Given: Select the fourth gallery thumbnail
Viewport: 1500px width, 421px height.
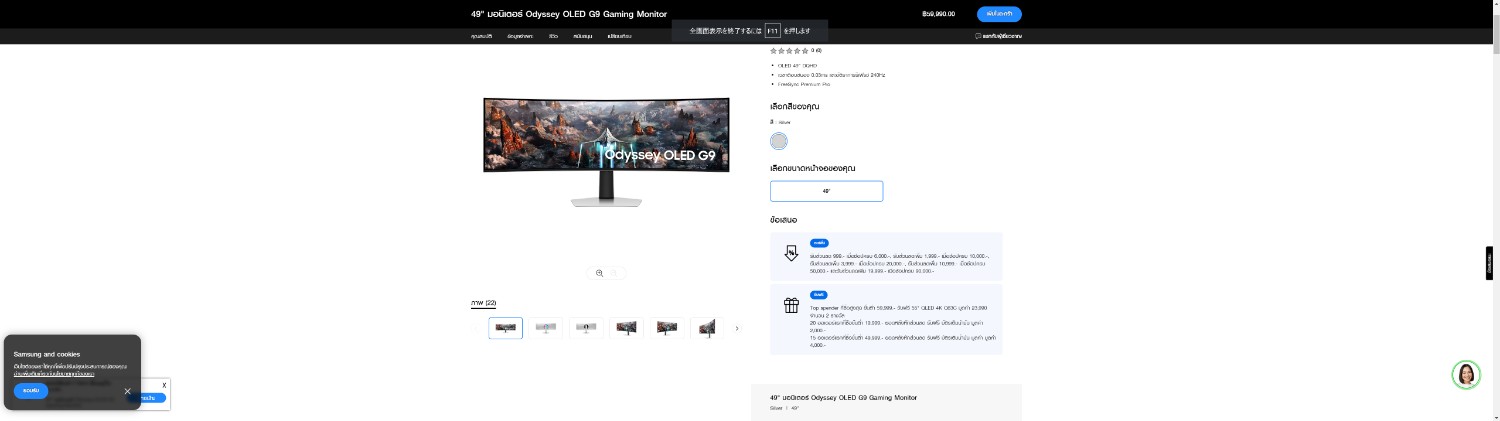Looking at the screenshot, I should click(626, 328).
